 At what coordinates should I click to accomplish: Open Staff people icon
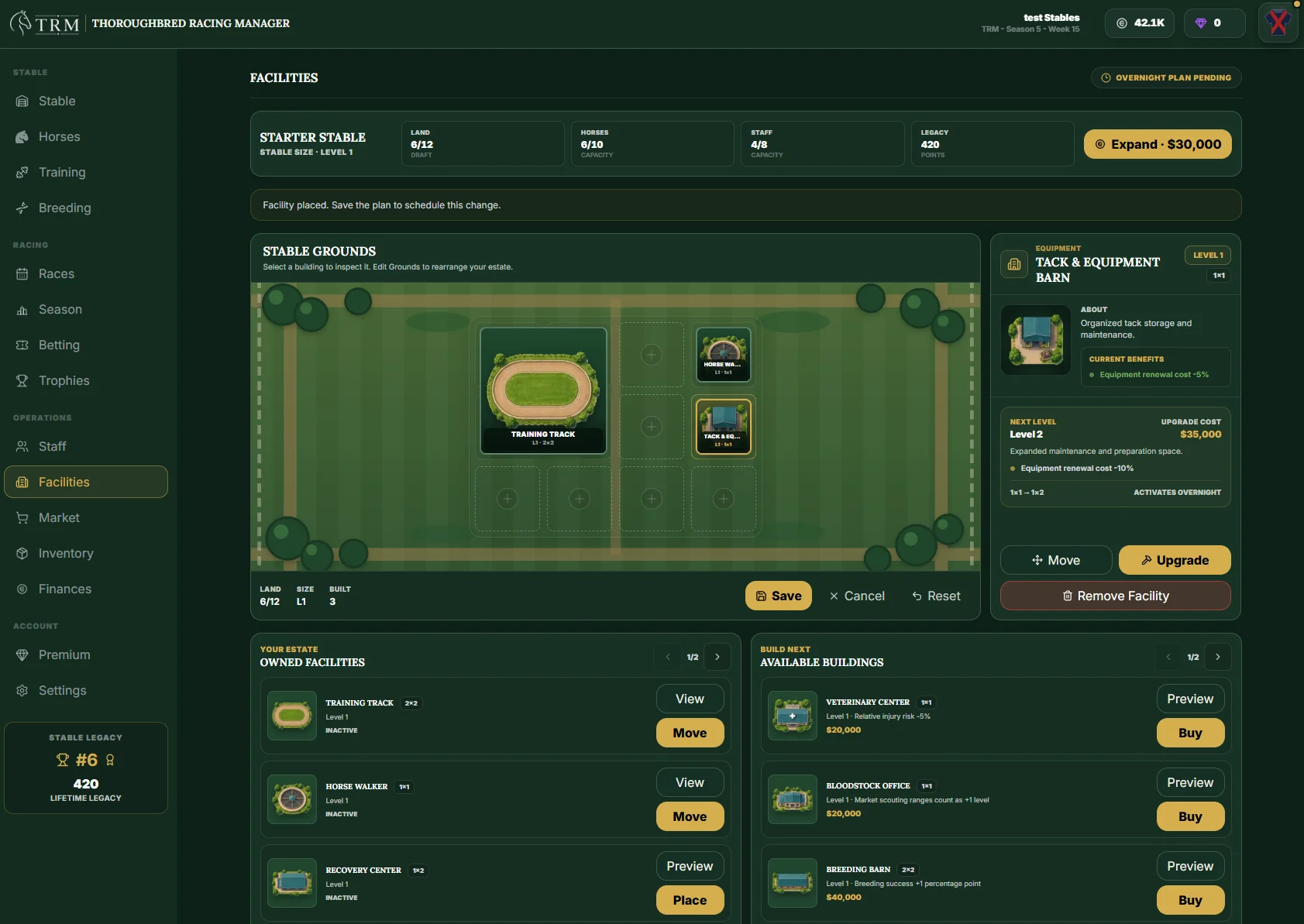coord(22,447)
